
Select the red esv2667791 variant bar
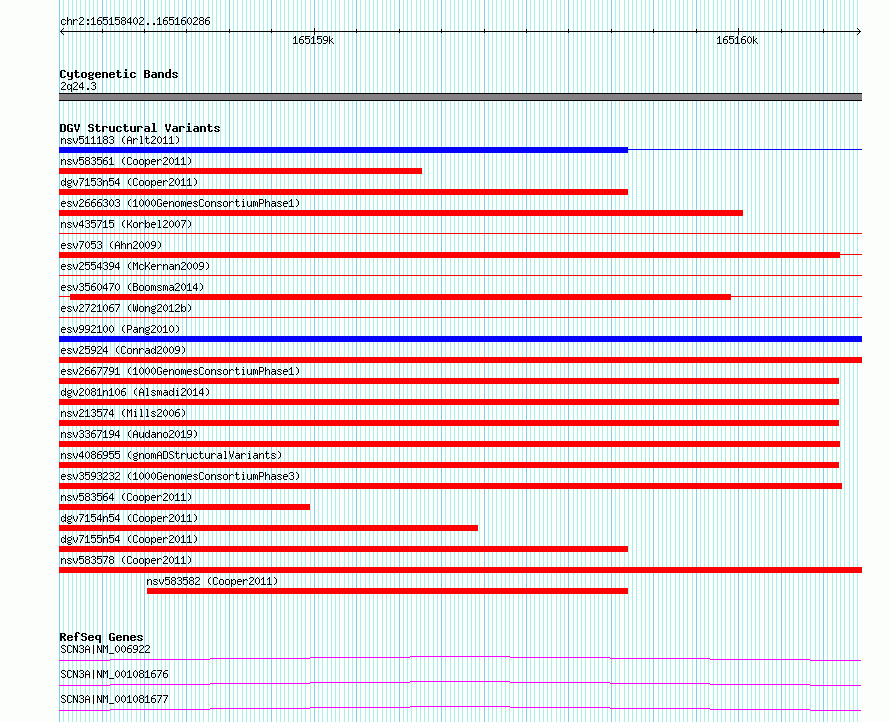coord(449,381)
